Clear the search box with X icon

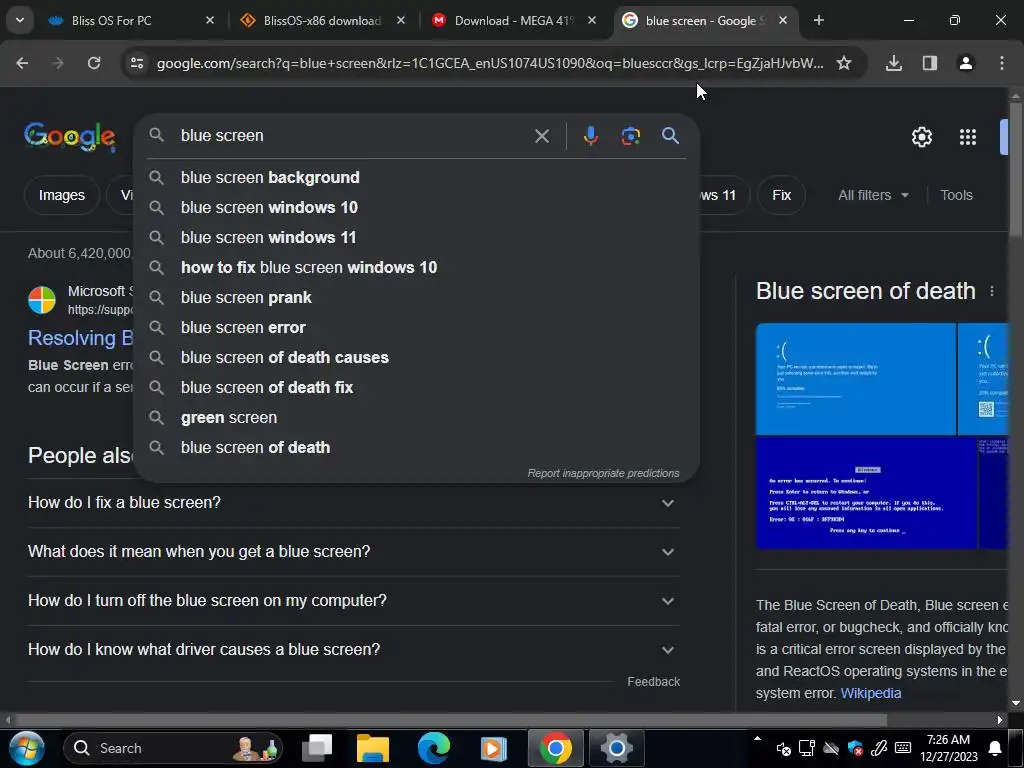(x=541, y=136)
